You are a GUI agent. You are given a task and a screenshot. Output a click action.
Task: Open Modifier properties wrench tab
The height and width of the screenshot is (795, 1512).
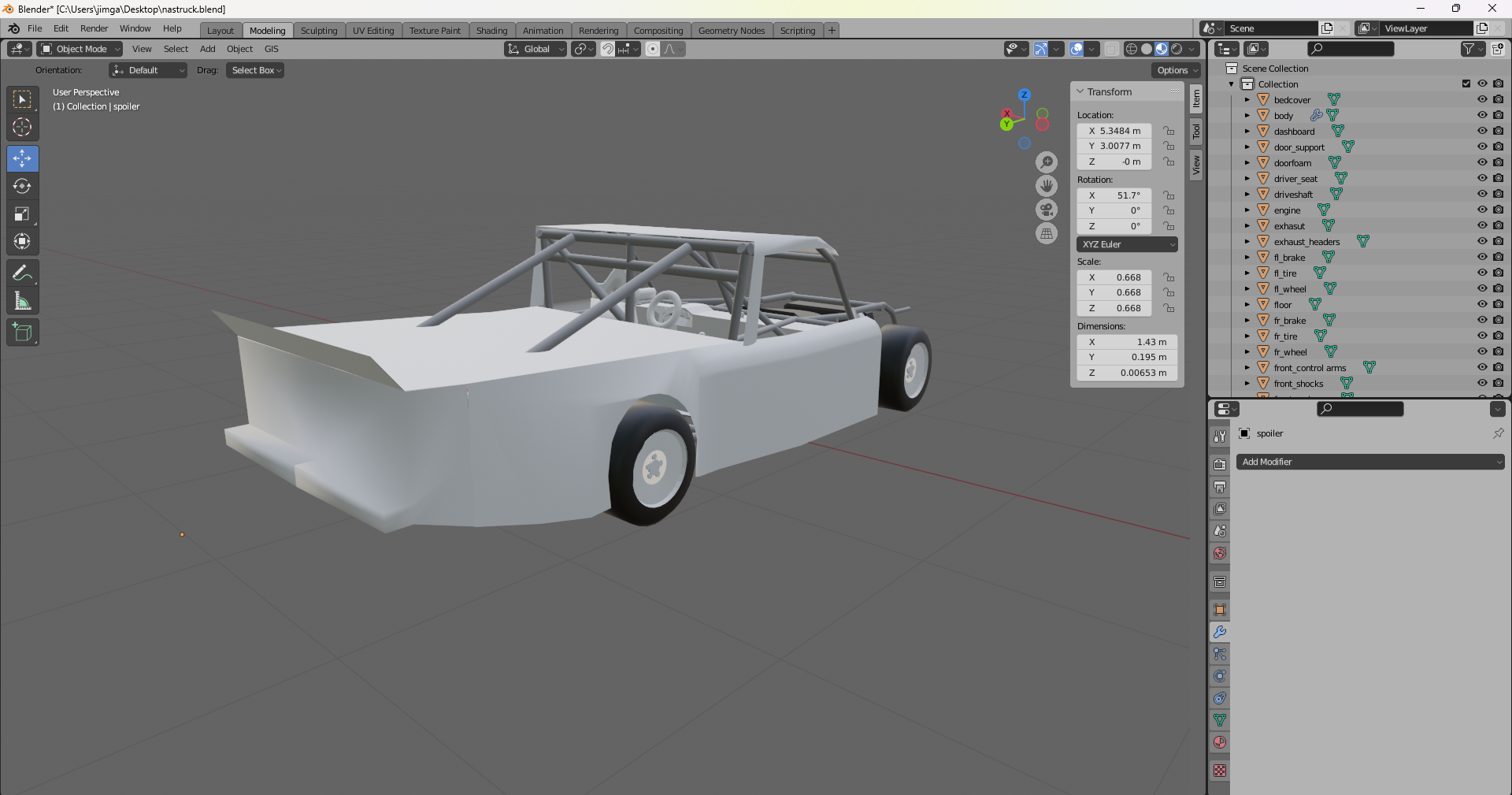[1220, 632]
